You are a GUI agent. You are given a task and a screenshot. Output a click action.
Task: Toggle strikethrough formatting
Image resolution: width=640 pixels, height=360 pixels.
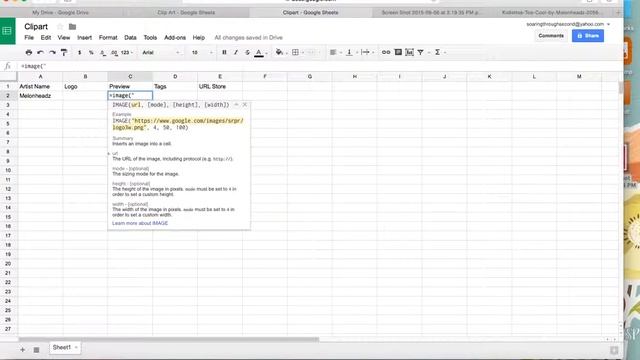click(247, 52)
